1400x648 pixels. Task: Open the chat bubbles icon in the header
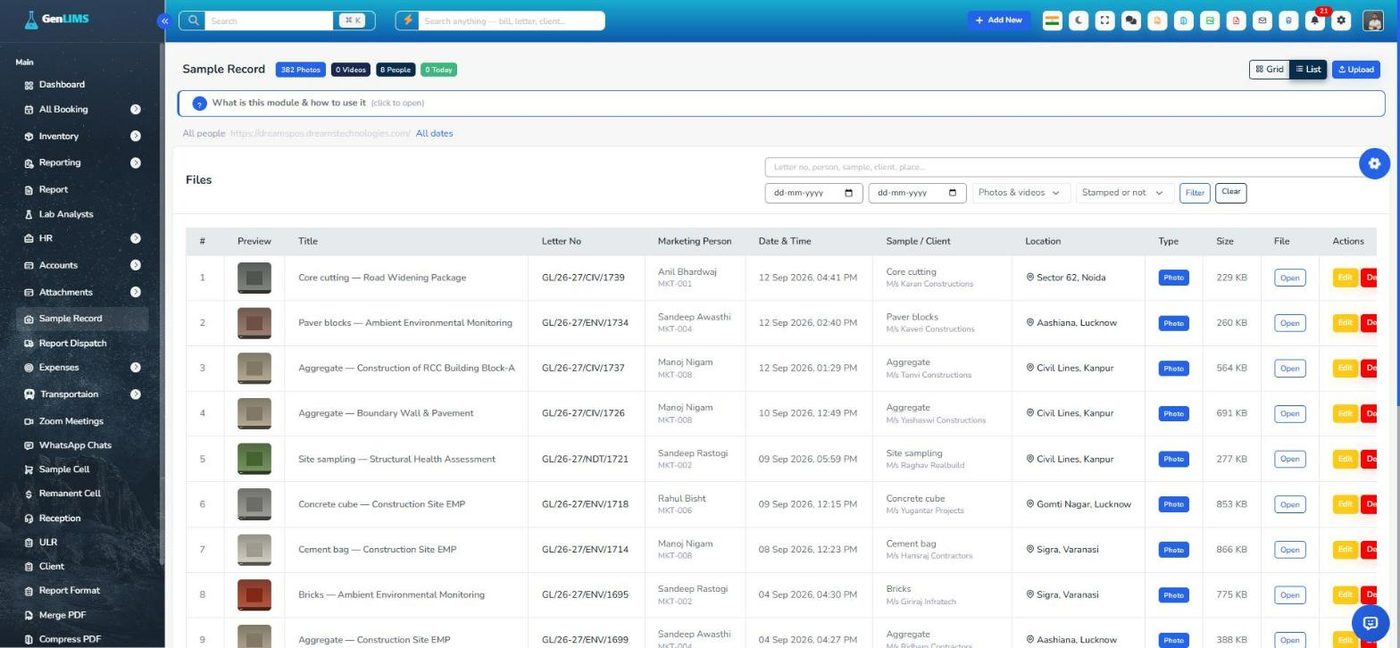(1131, 20)
